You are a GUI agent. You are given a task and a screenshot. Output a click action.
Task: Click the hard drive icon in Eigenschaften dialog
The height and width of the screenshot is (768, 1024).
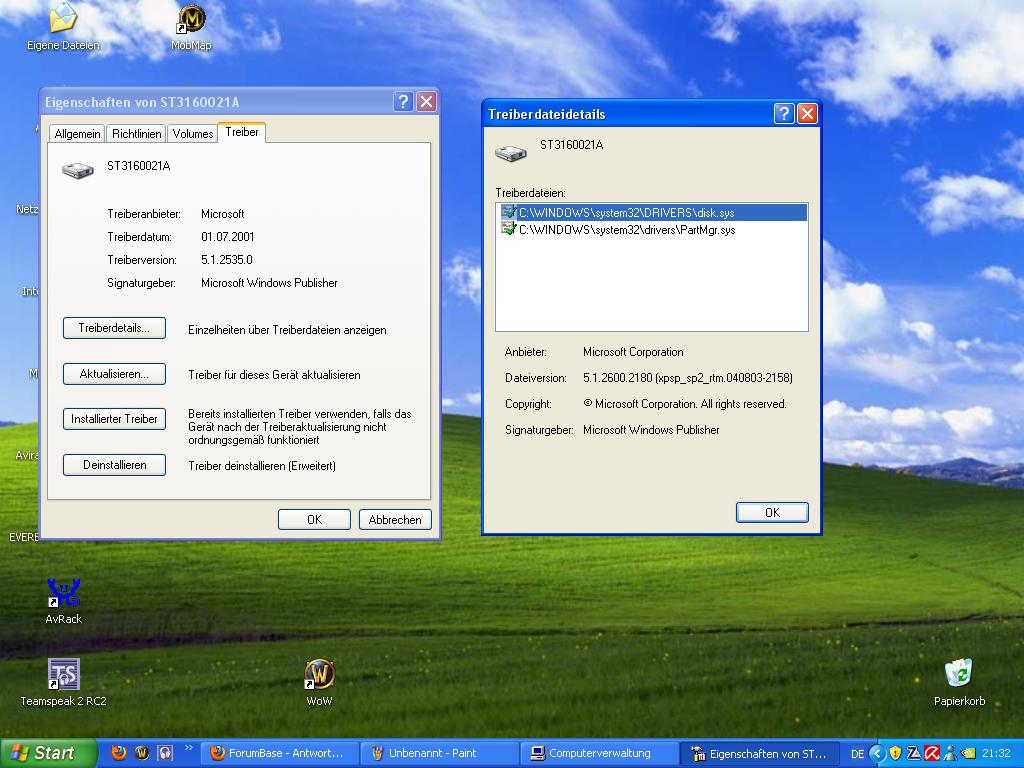click(x=78, y=170)
